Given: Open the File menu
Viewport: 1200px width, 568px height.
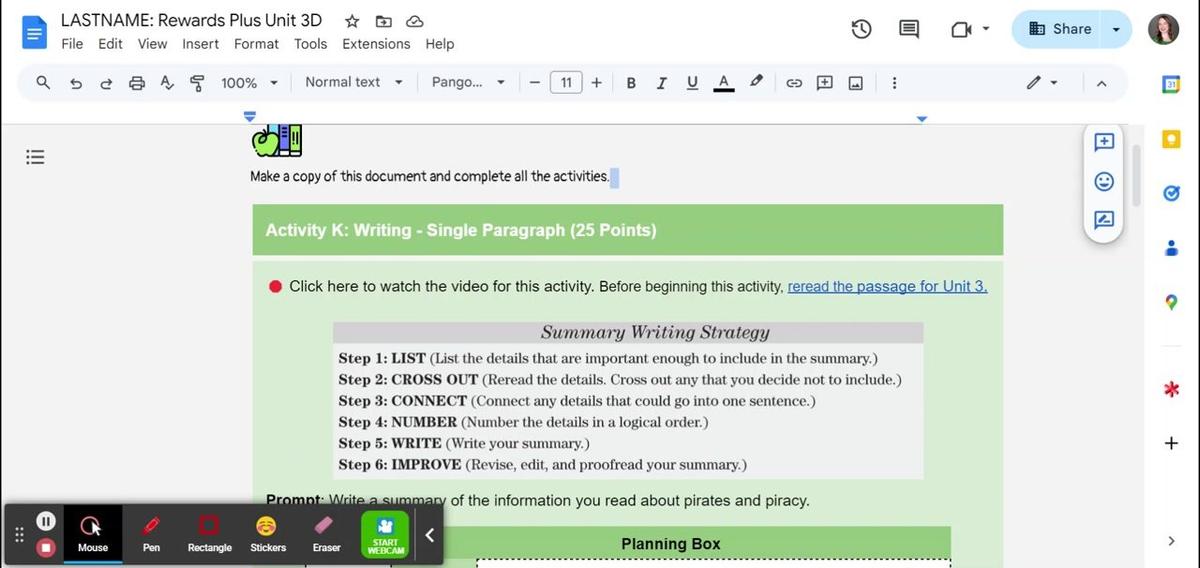Looking at the screenshot, I should [72, 44].
